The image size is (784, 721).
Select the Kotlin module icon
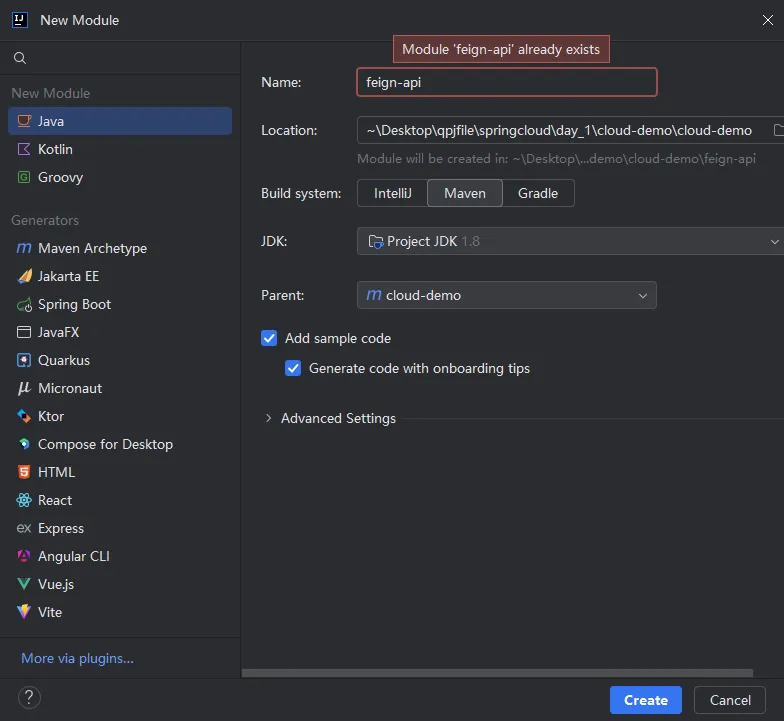[24, 149]
